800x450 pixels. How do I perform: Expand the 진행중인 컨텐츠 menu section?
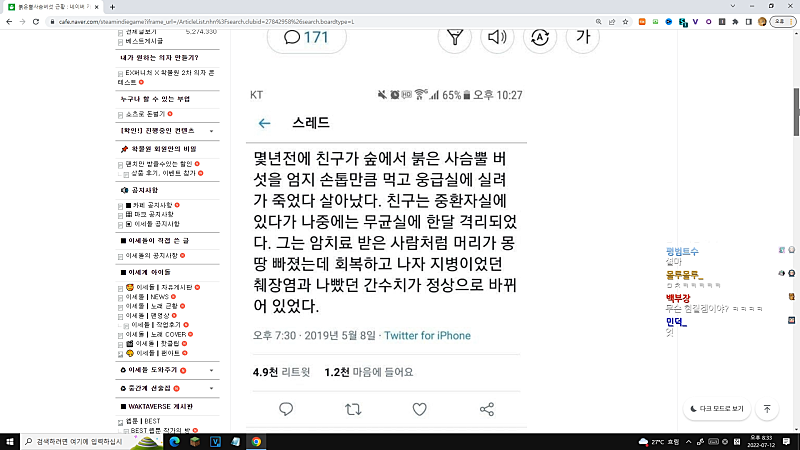point(211,131)
